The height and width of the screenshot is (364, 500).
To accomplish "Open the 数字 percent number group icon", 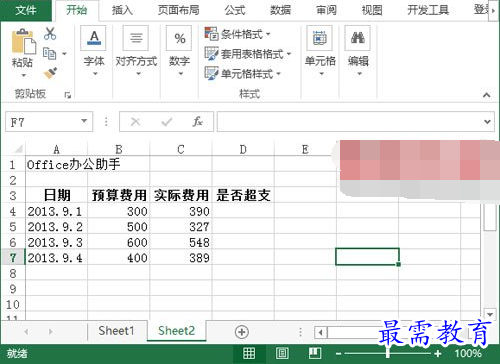I will click(x=179, y=38).
